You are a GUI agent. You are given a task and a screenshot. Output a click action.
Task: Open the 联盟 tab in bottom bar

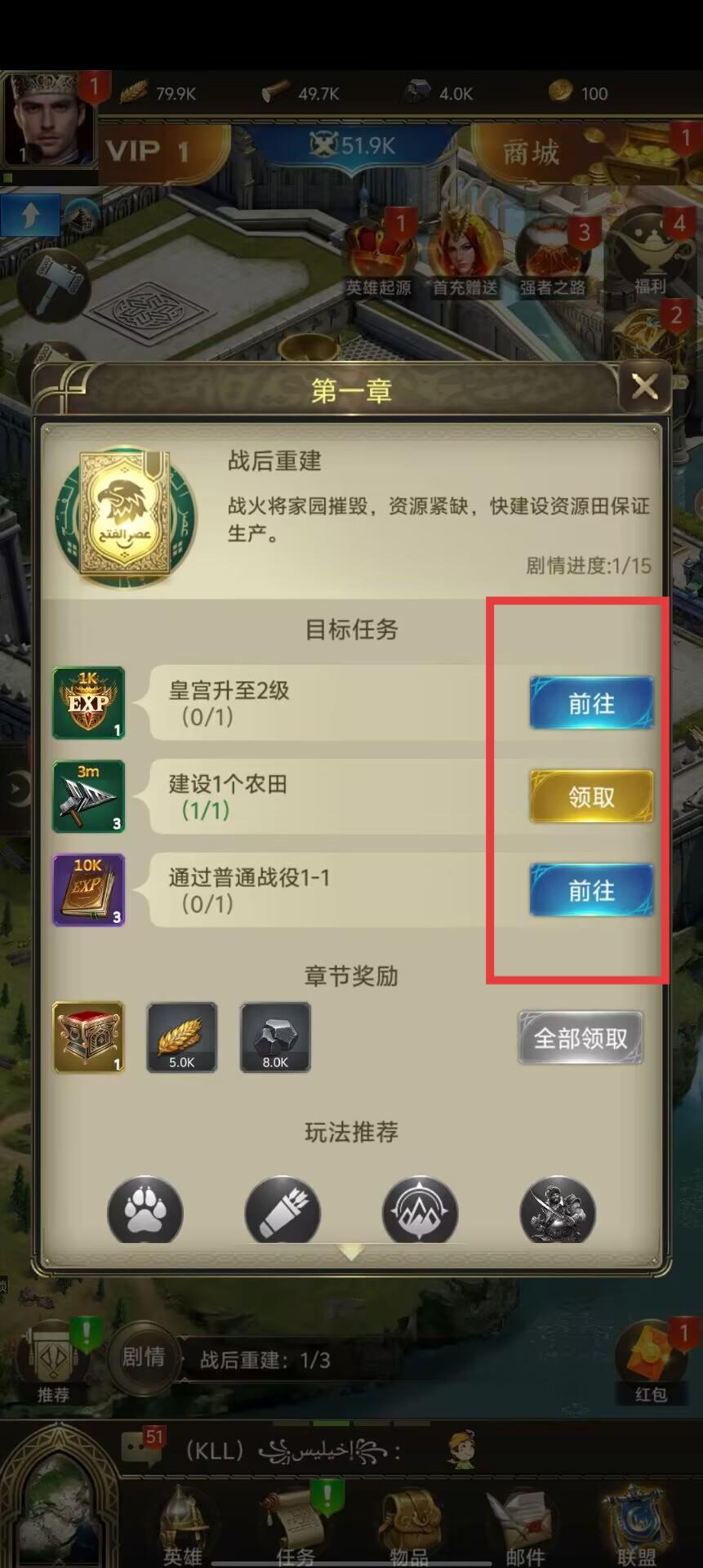click(637, 1527)
